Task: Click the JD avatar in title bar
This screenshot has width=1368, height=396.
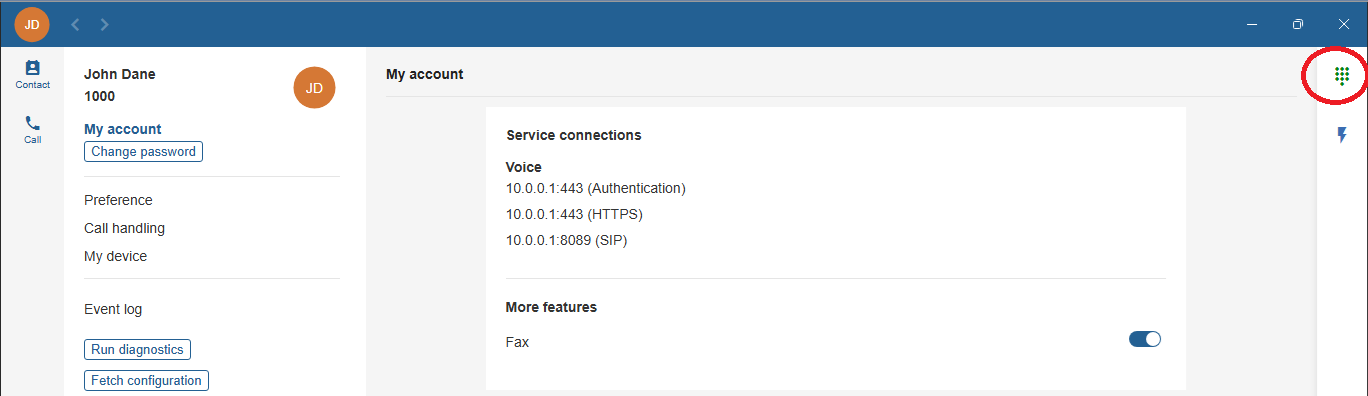Action: (x=32, y=24)
